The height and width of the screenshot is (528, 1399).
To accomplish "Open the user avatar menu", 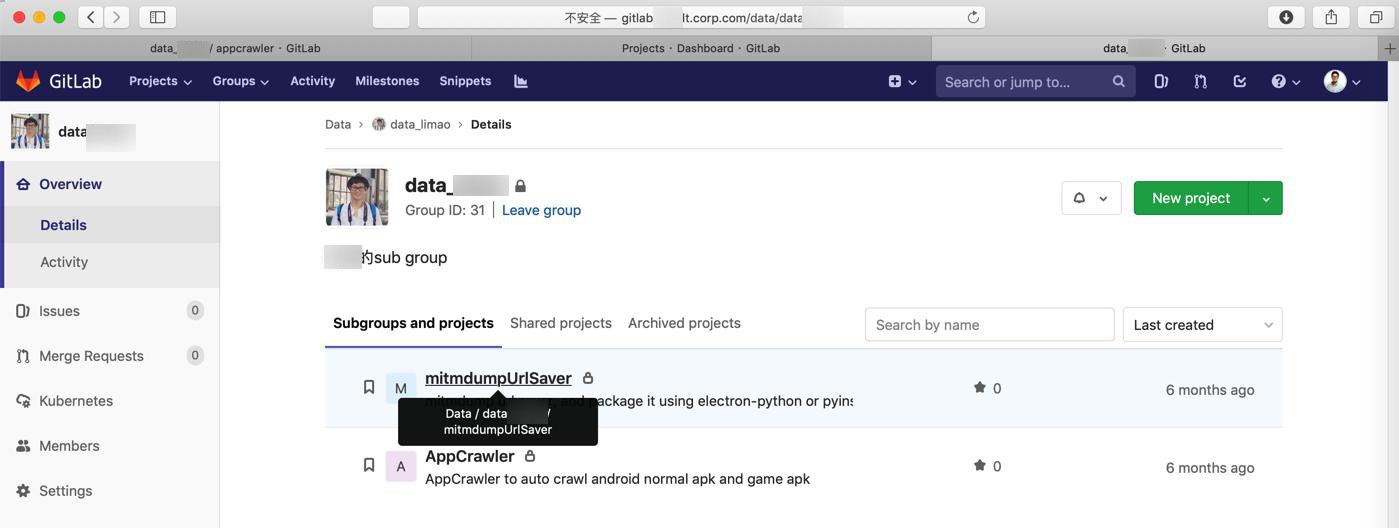I will 1342,82.
